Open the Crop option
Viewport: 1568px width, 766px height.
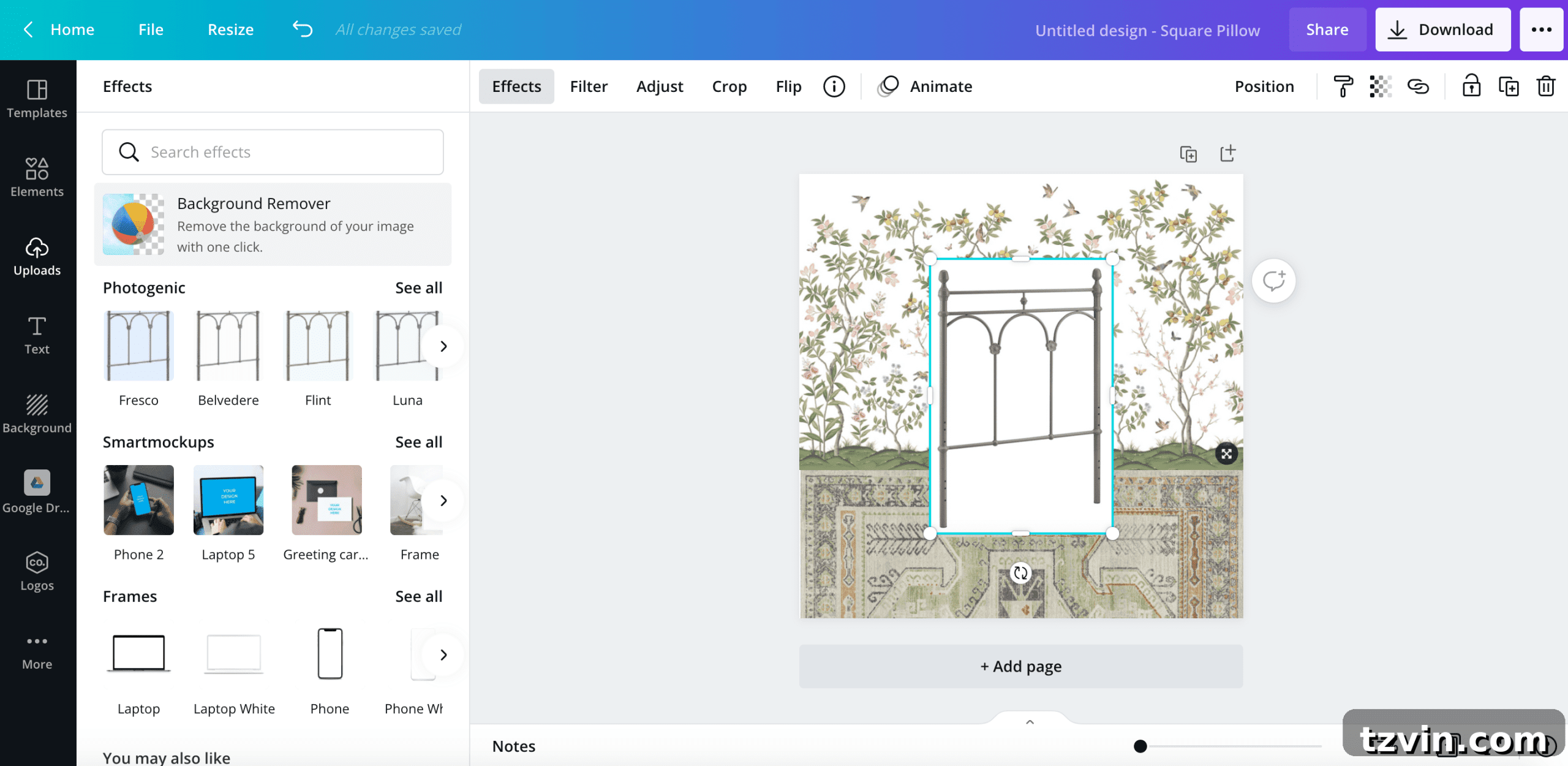point(729,86)
